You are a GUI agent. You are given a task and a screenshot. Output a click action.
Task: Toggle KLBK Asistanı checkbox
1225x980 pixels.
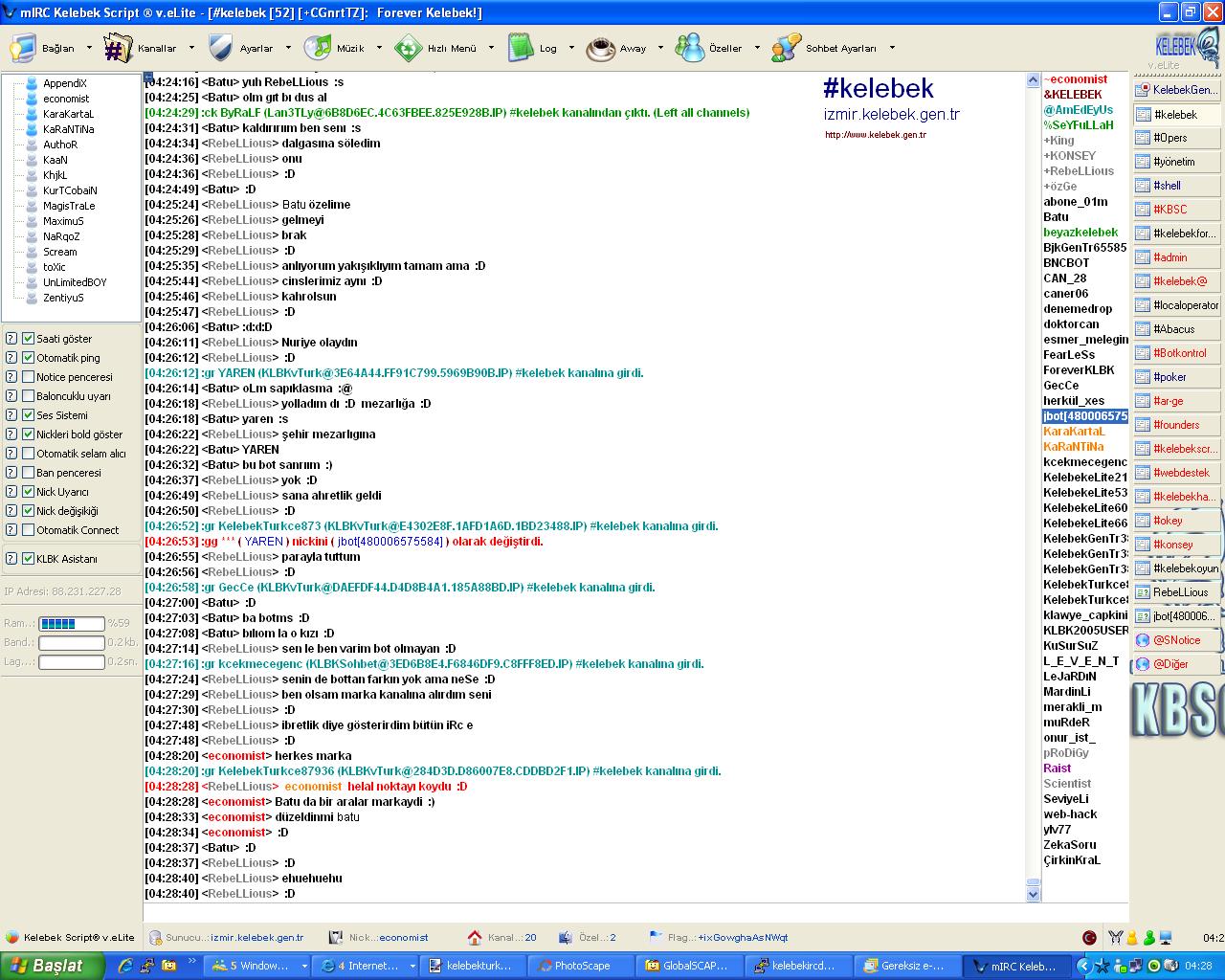pos(29,559)
